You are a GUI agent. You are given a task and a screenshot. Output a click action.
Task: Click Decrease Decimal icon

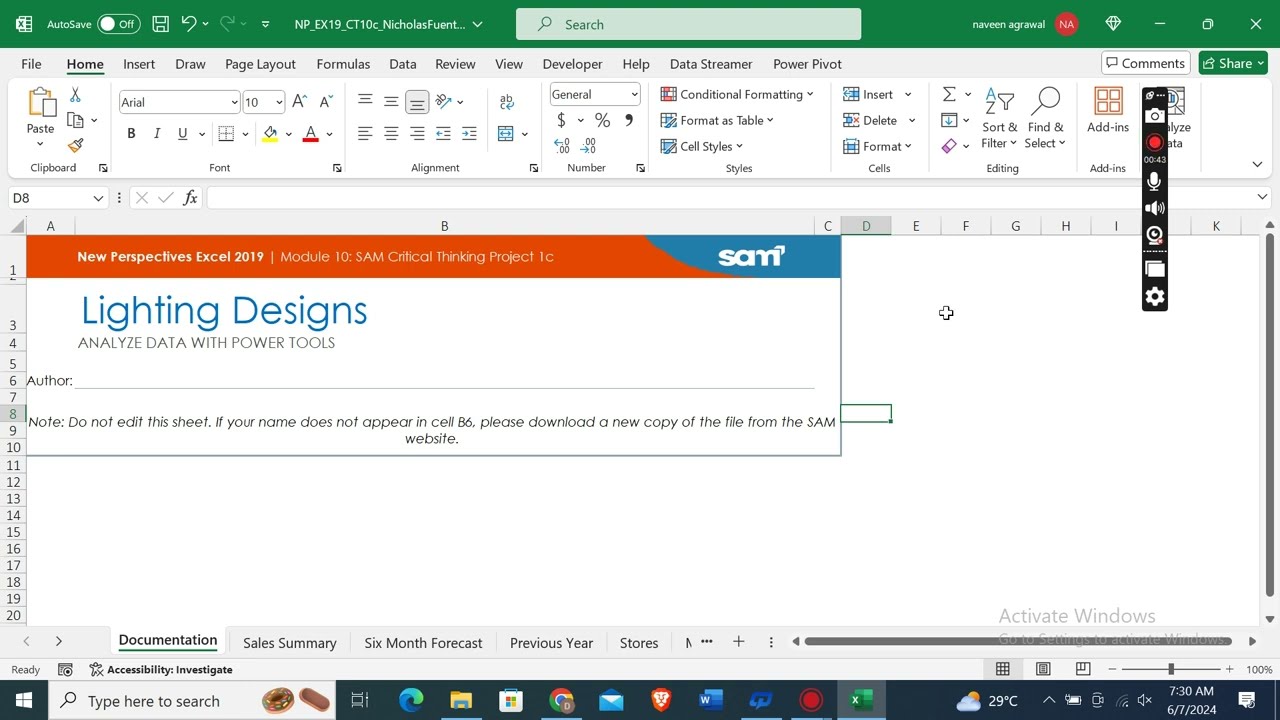coord(588,146)
